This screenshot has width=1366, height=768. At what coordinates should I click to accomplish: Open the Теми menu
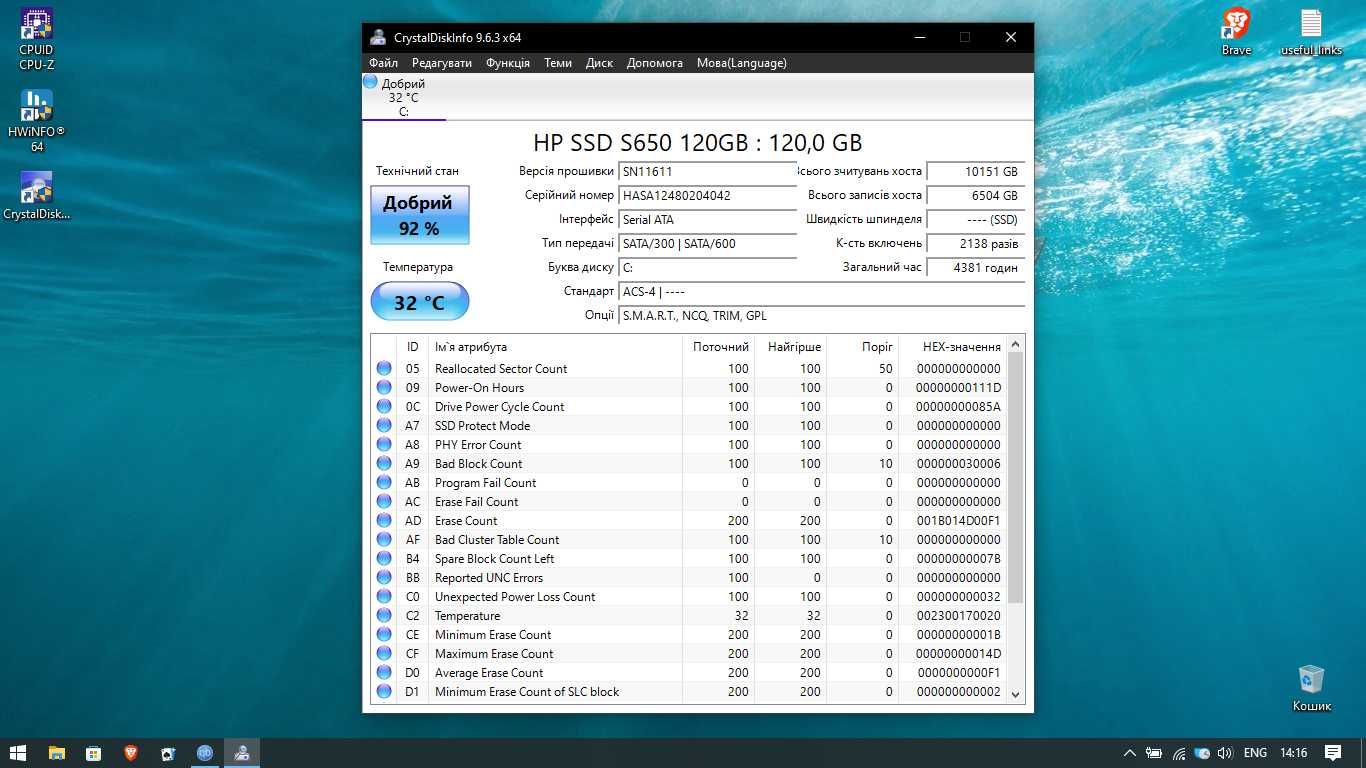pos(558,62)
